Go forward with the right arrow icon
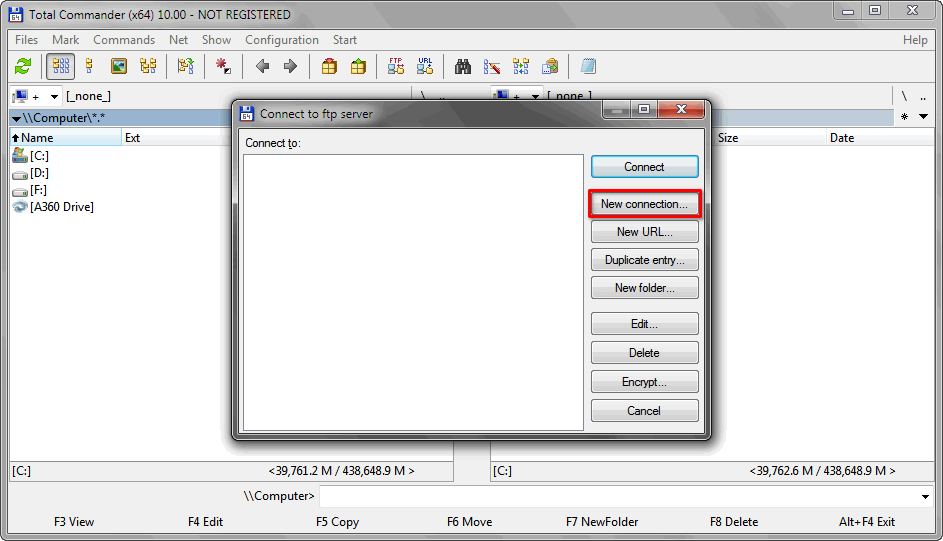The image size is (943, 541). tap(290, 66)
